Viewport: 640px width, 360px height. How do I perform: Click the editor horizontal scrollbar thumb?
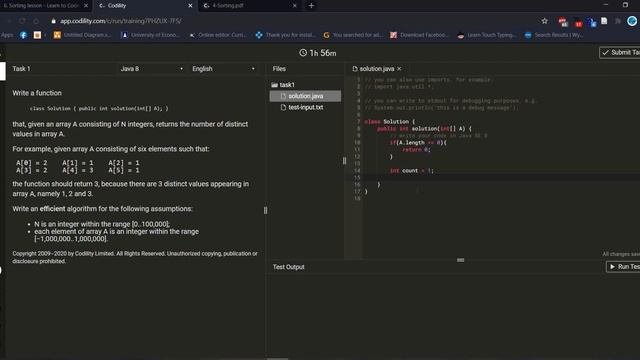click(460, 260)
